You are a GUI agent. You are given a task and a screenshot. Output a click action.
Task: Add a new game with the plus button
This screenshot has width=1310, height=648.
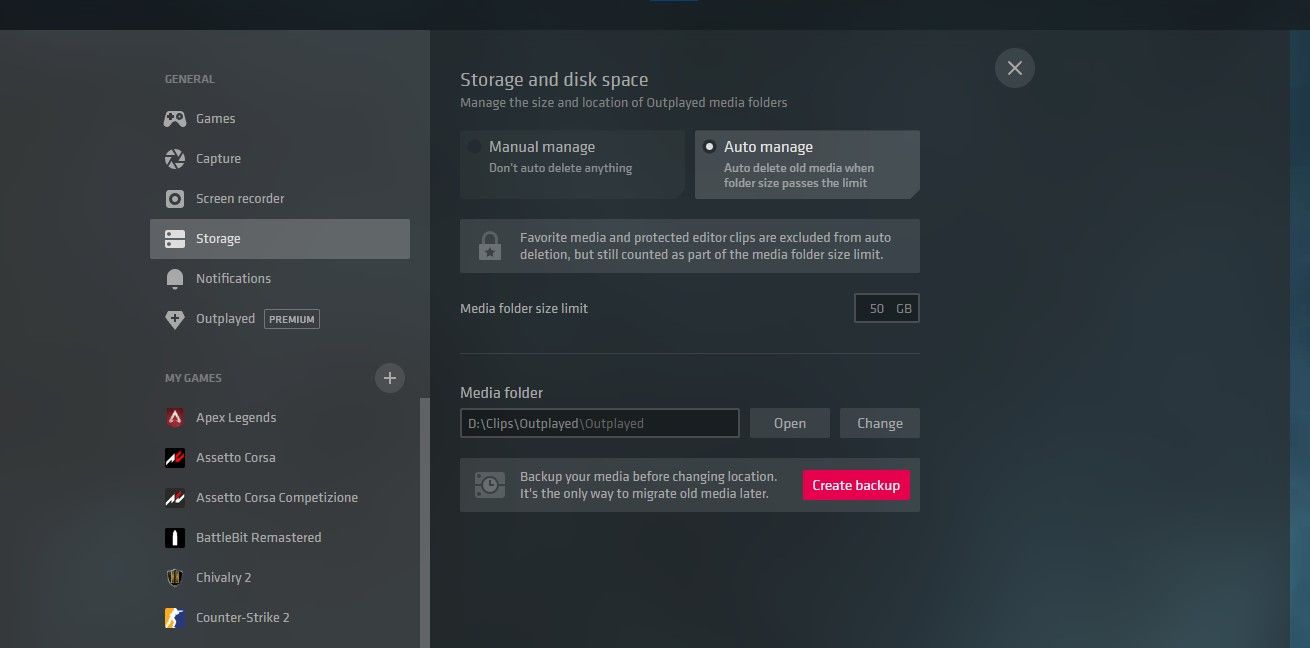click(390, 378)
